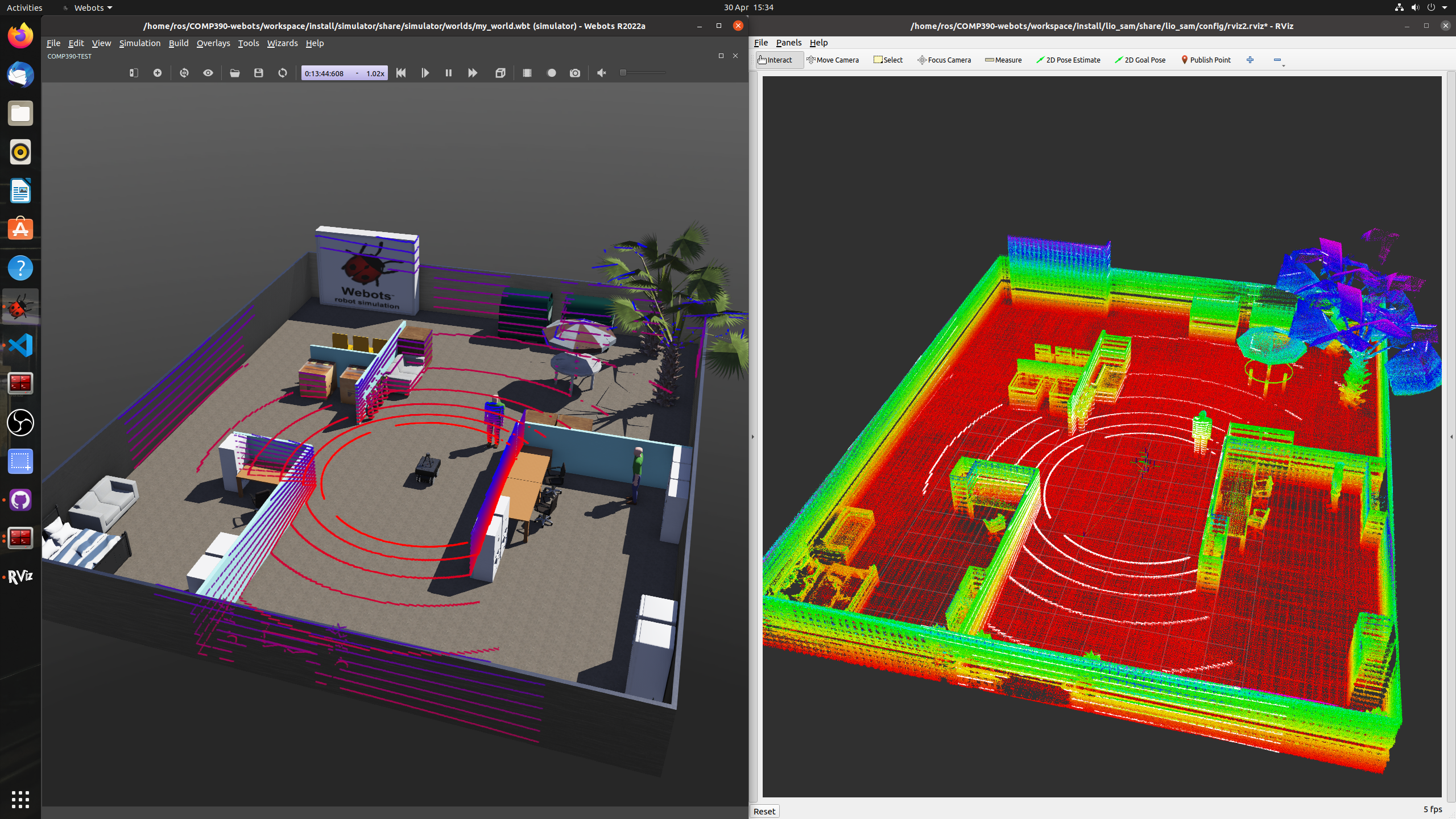Open world file with folder icon
The width and height of the screenshot is (1456, 819).
tap(234, 73)
